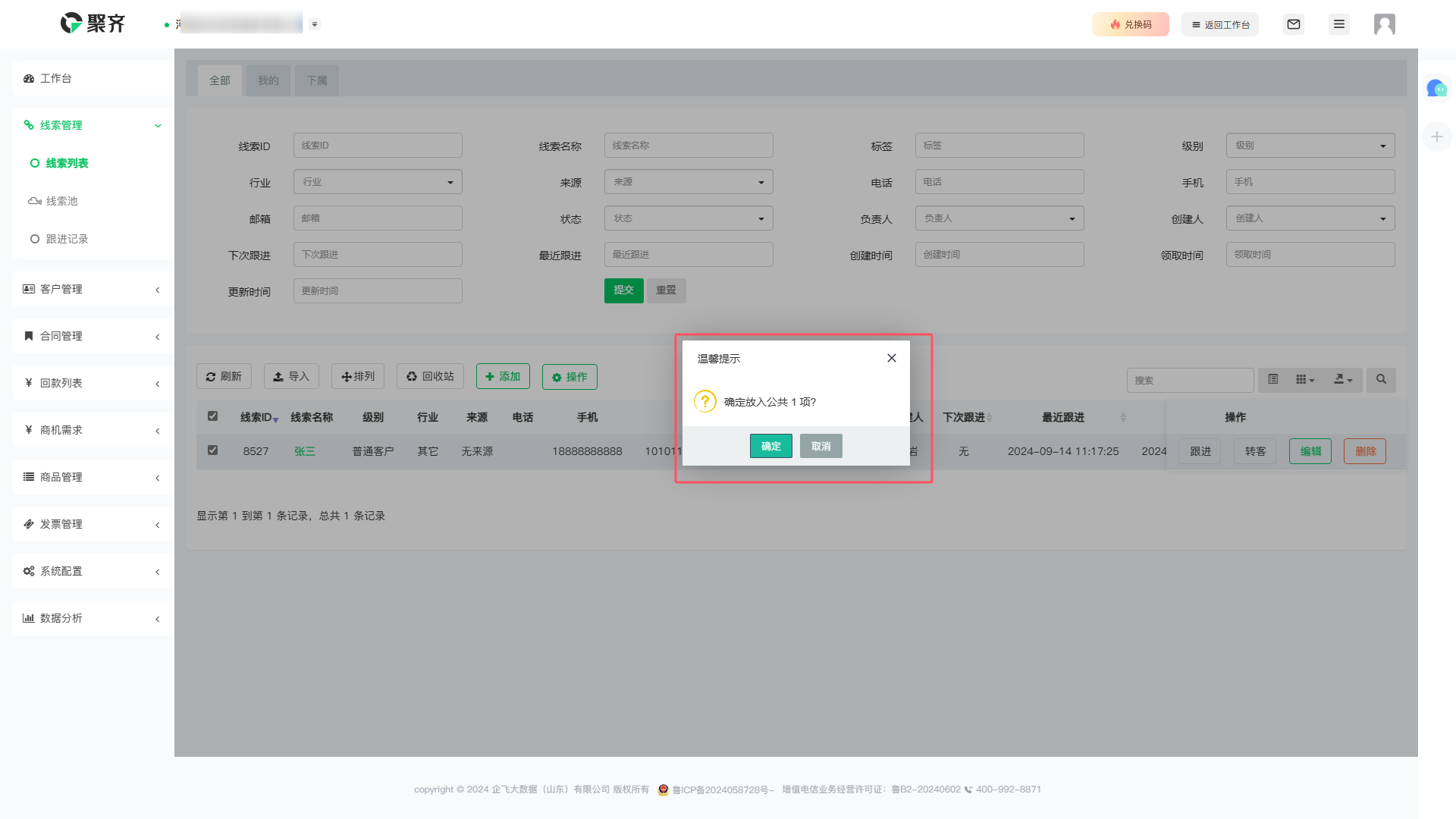Click the green 添加 button
This screenshot has width=1456, height=819.
pos(503,376)
